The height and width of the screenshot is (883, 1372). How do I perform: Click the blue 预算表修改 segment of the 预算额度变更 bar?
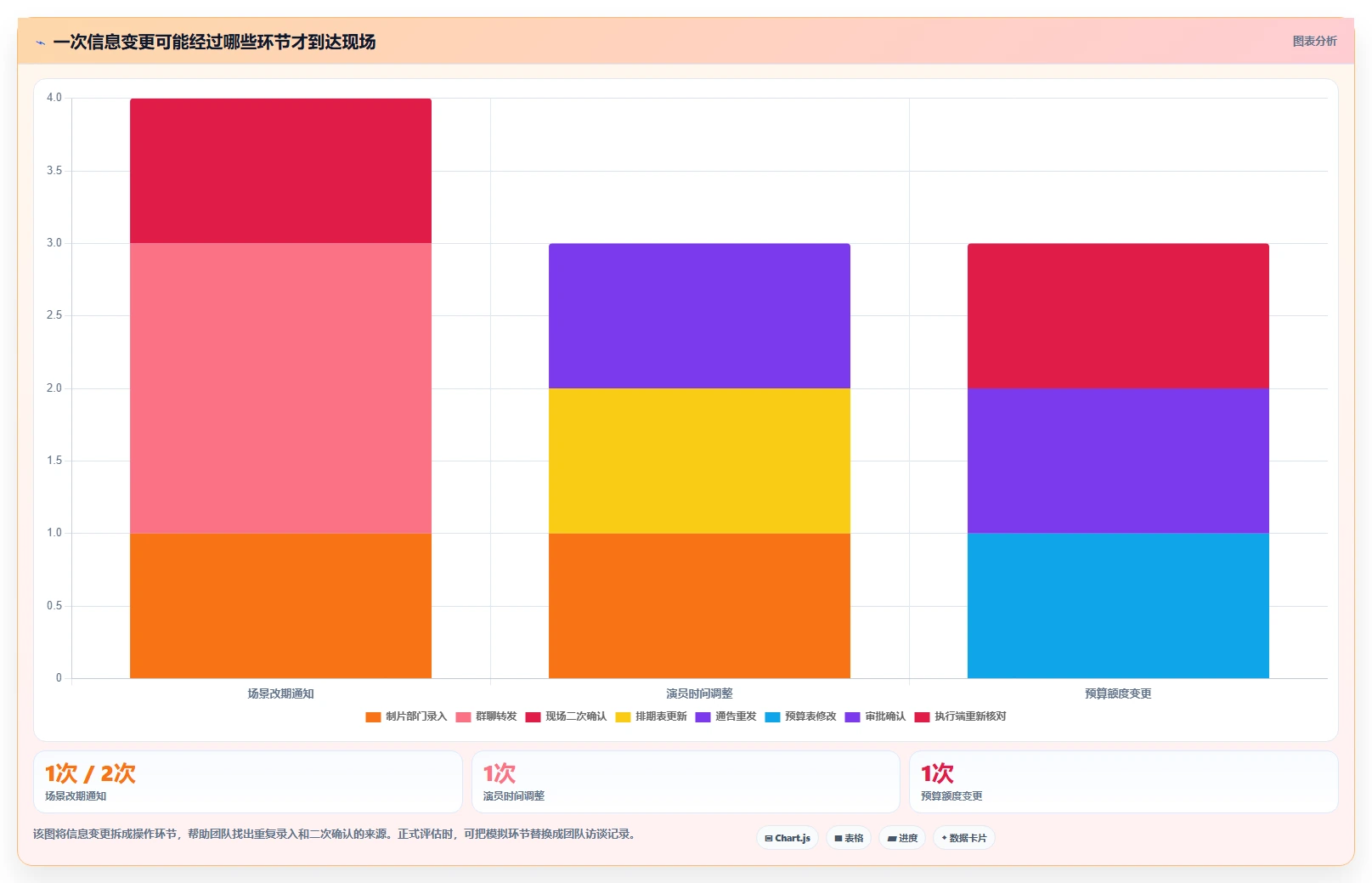tap(1118, 606)
